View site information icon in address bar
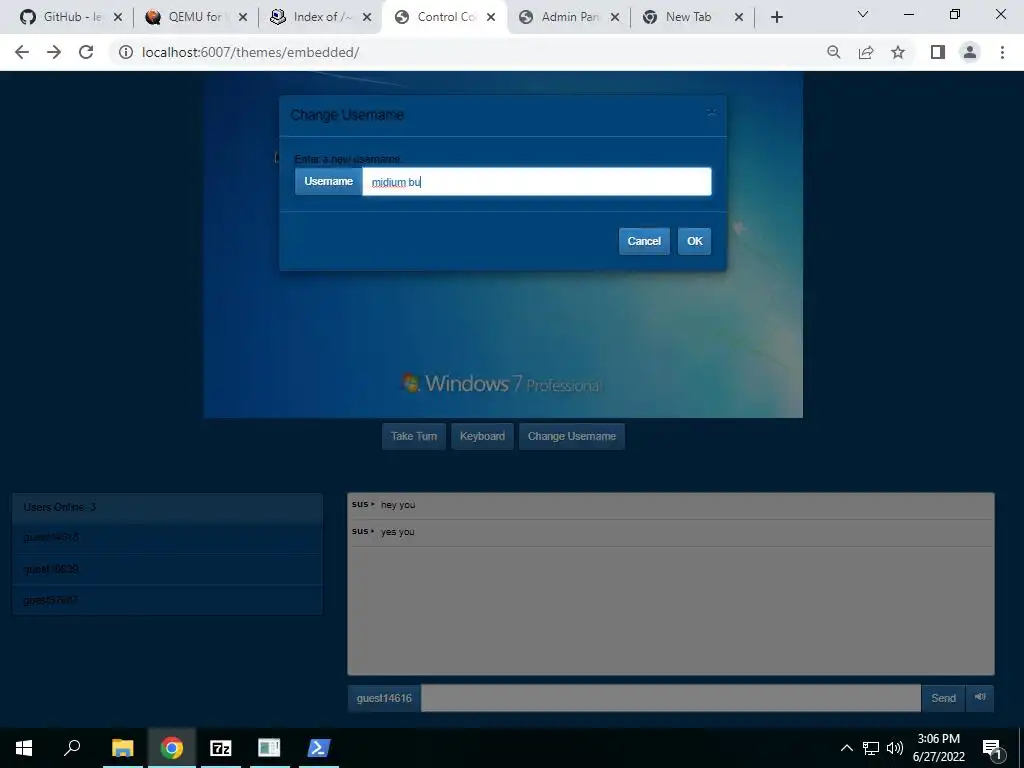 pos(126,52)
